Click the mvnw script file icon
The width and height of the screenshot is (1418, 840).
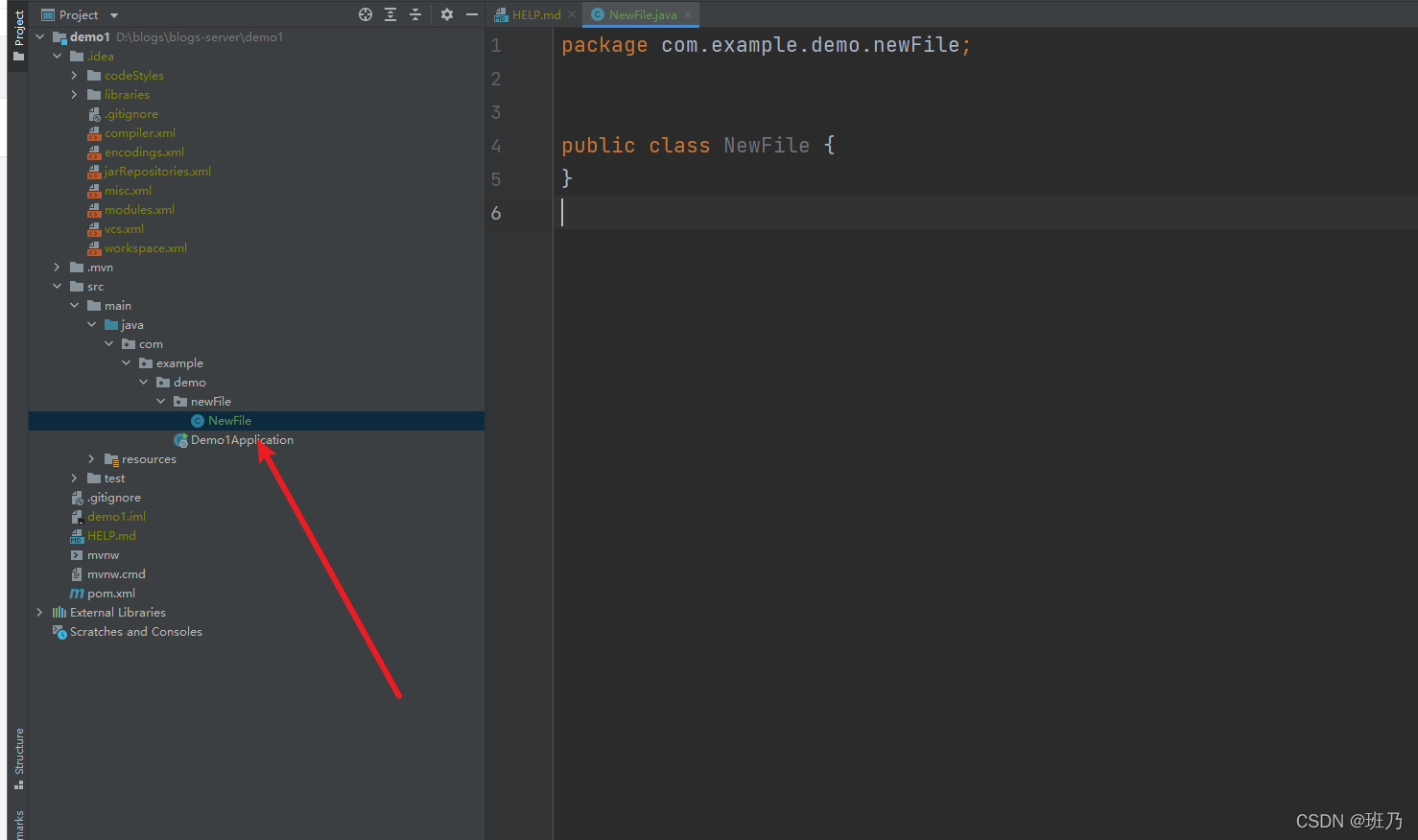pos(77,555)
